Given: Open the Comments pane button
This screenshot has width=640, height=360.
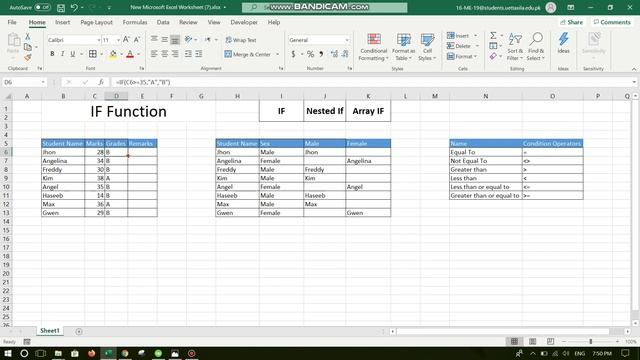Looking at the screenshot, I should click(x=612, y=22).
